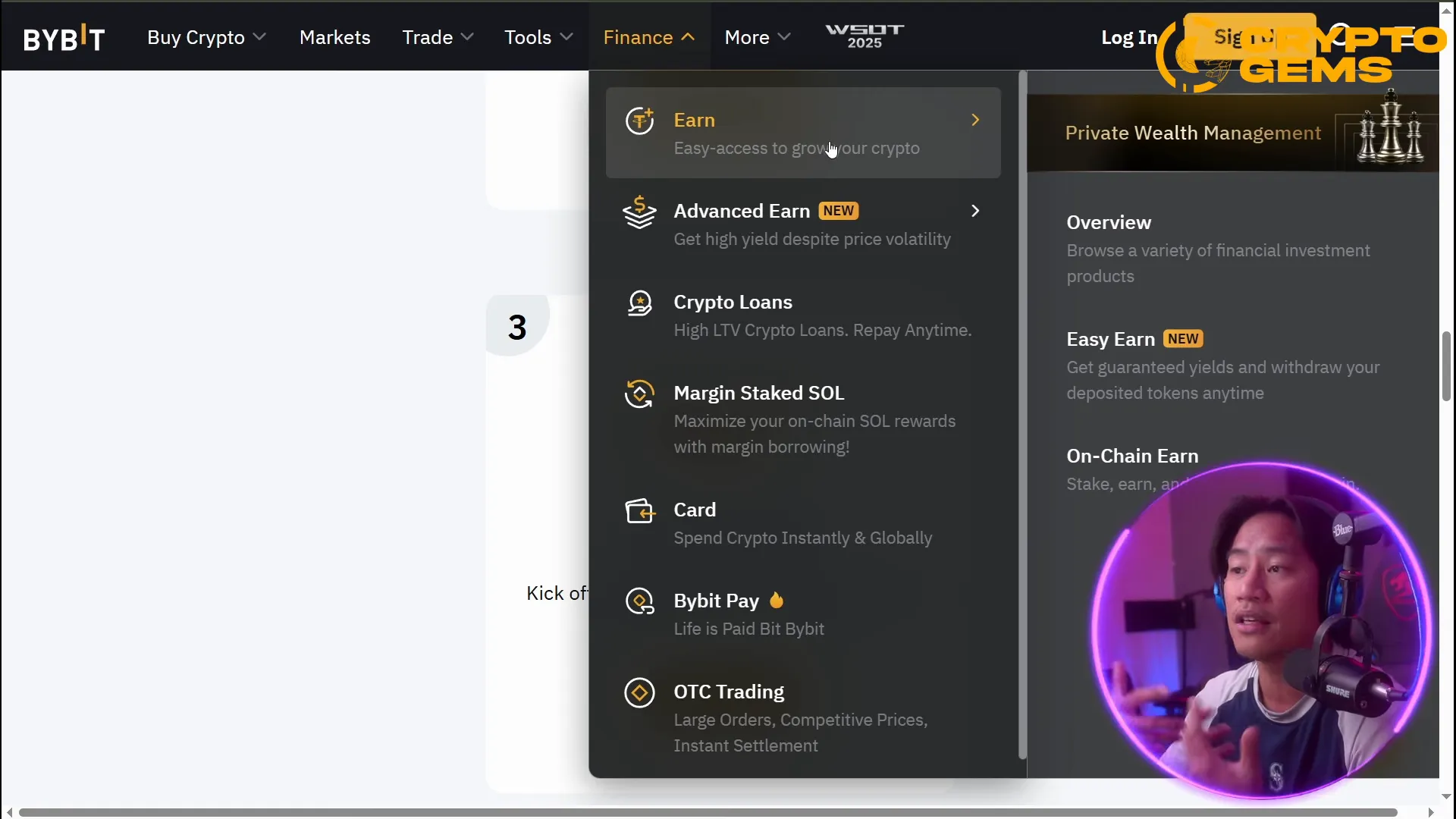The width and height of the screenshot is (1456, 819).
Task: Select the Bybit Pay menu entry
Action: coord(803,613)
